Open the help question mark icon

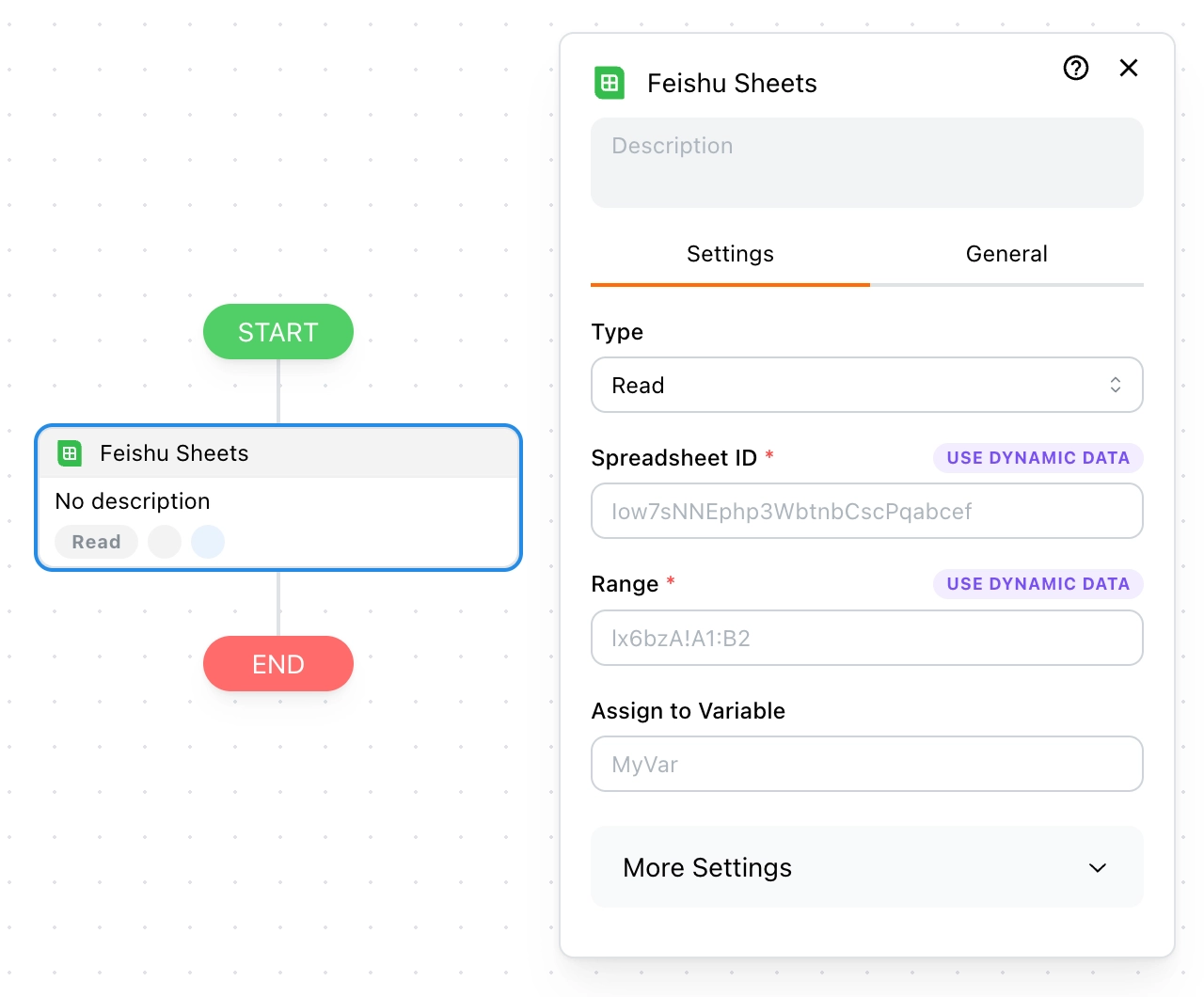[x=1076, y=68]
